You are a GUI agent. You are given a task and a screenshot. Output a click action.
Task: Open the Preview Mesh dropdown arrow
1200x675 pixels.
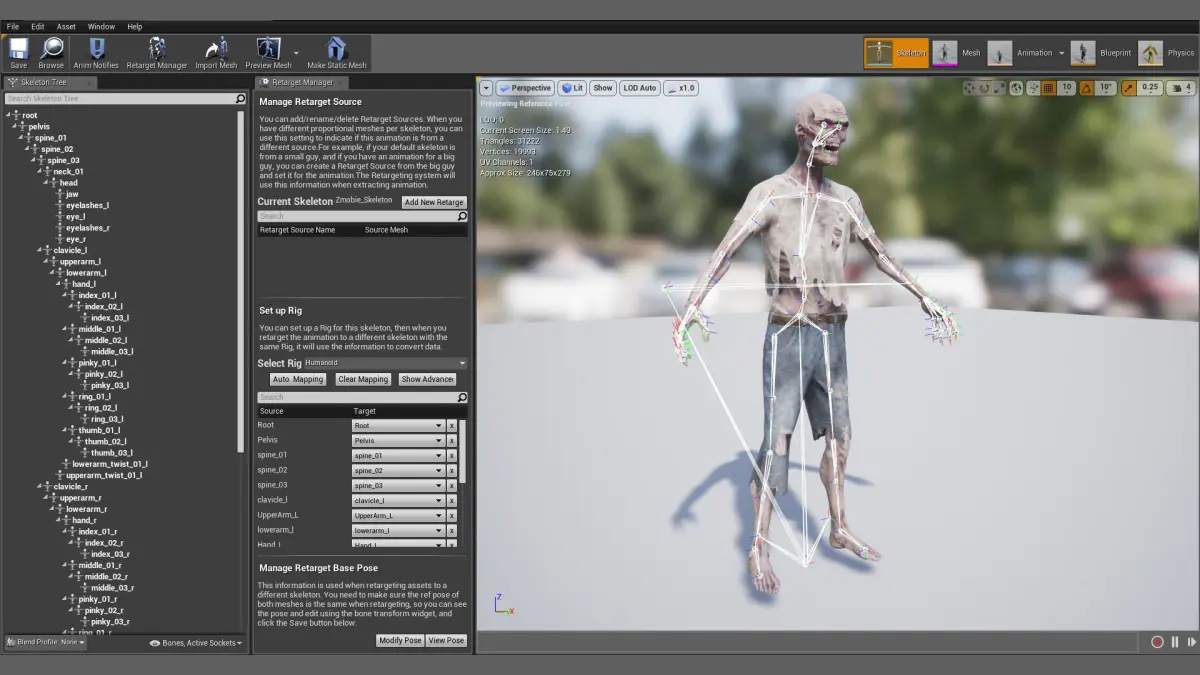coord(296,53)
